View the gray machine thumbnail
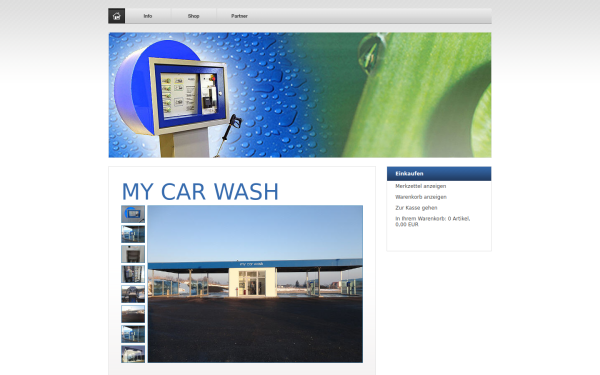The height and width of the screenshot is (375, 600). (133, 254)
